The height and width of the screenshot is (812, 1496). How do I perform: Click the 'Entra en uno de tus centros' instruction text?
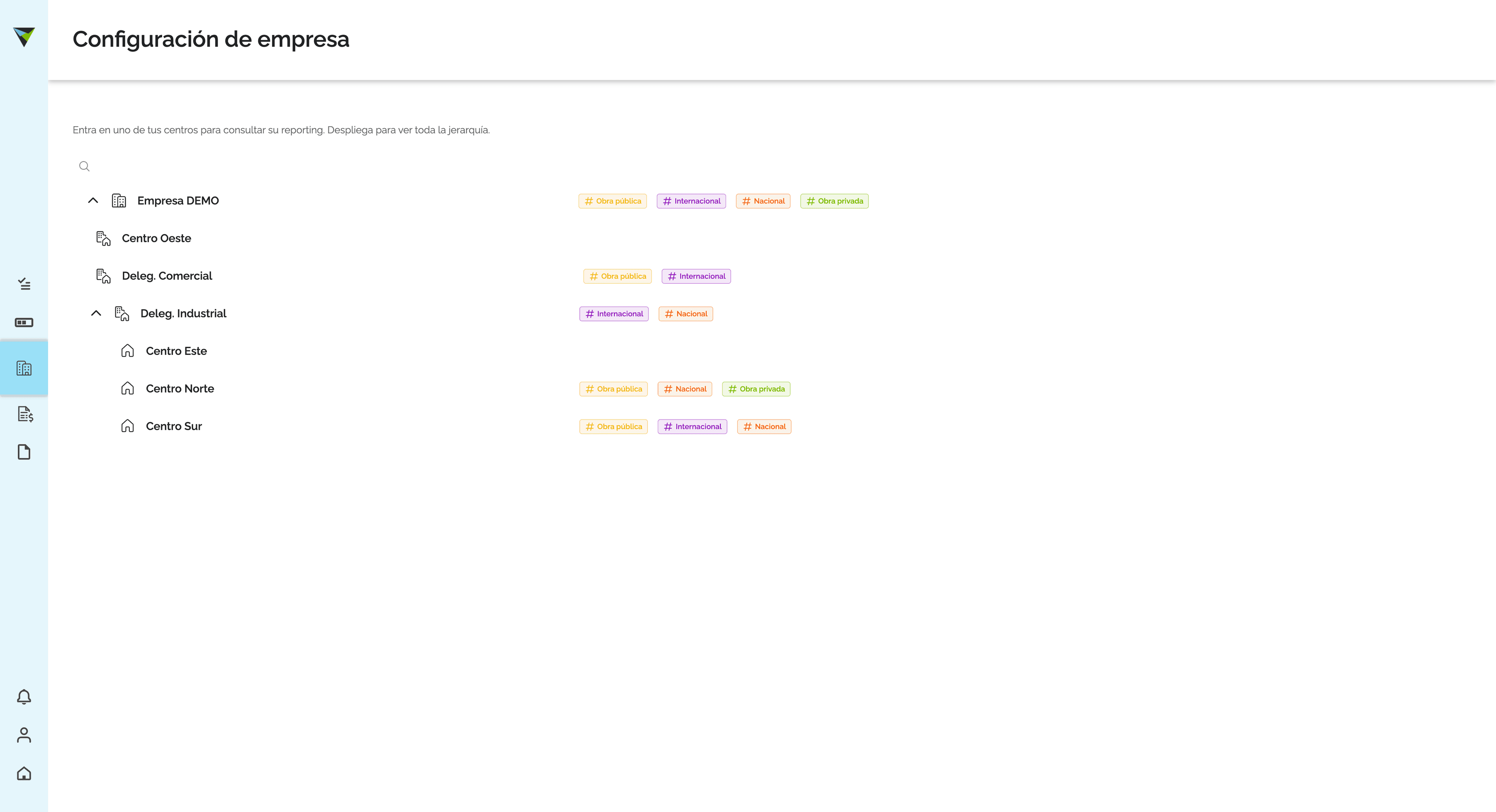pyautogui.click(x=281, y=130)
